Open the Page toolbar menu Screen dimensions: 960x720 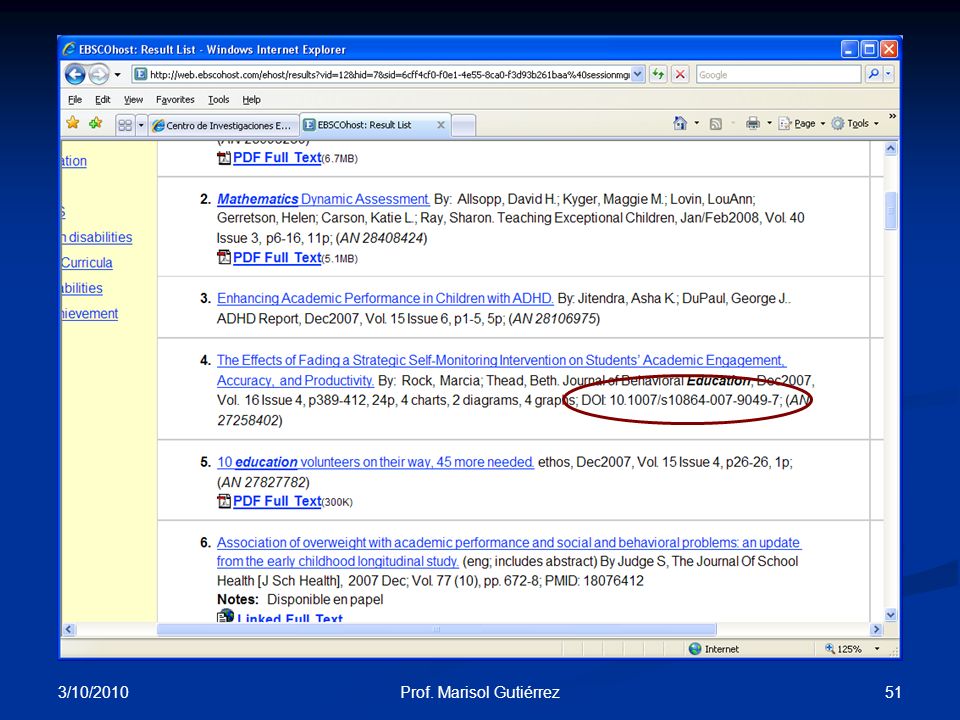click(x=802, y=124)
